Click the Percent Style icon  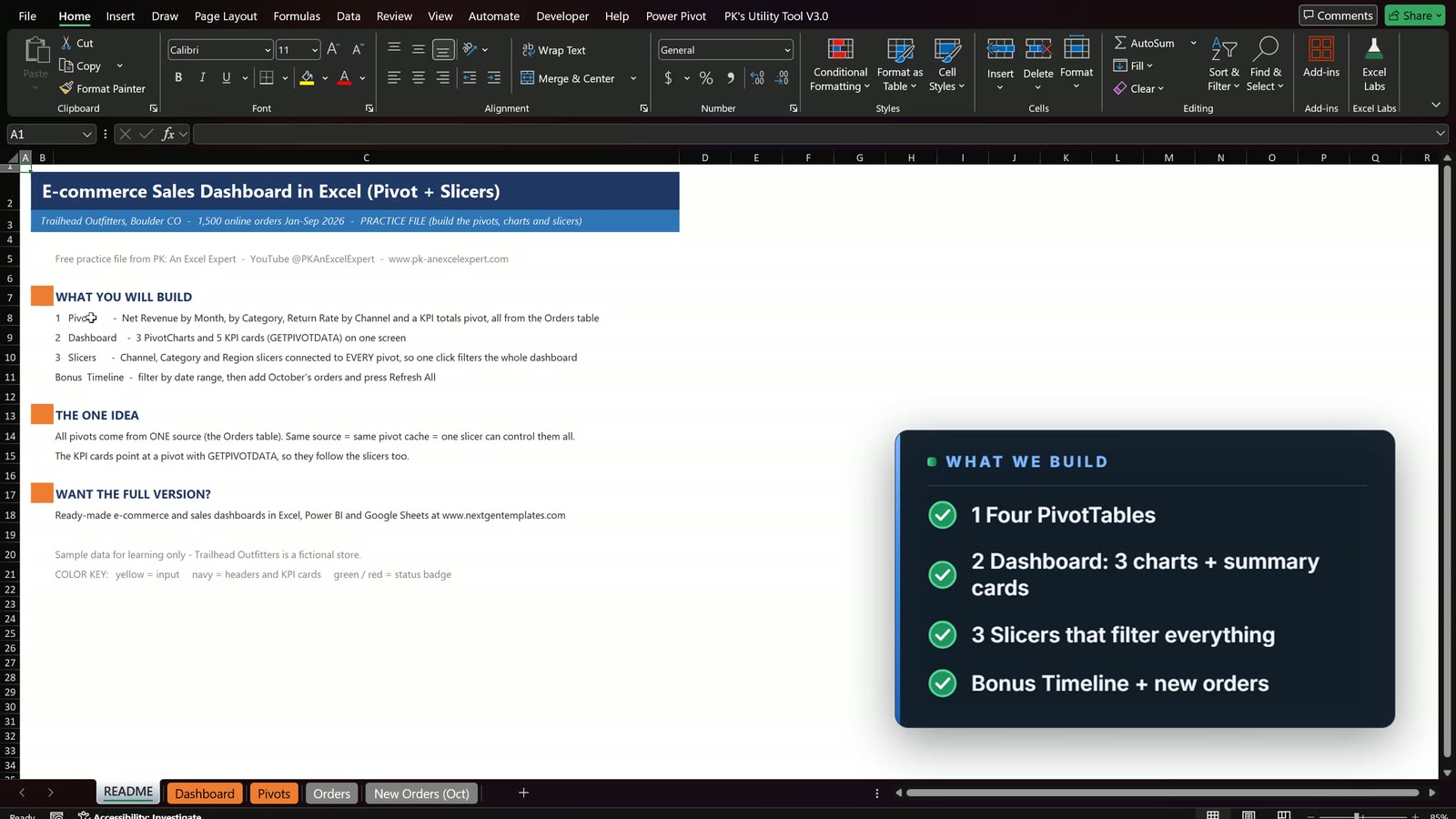point(706,78)
